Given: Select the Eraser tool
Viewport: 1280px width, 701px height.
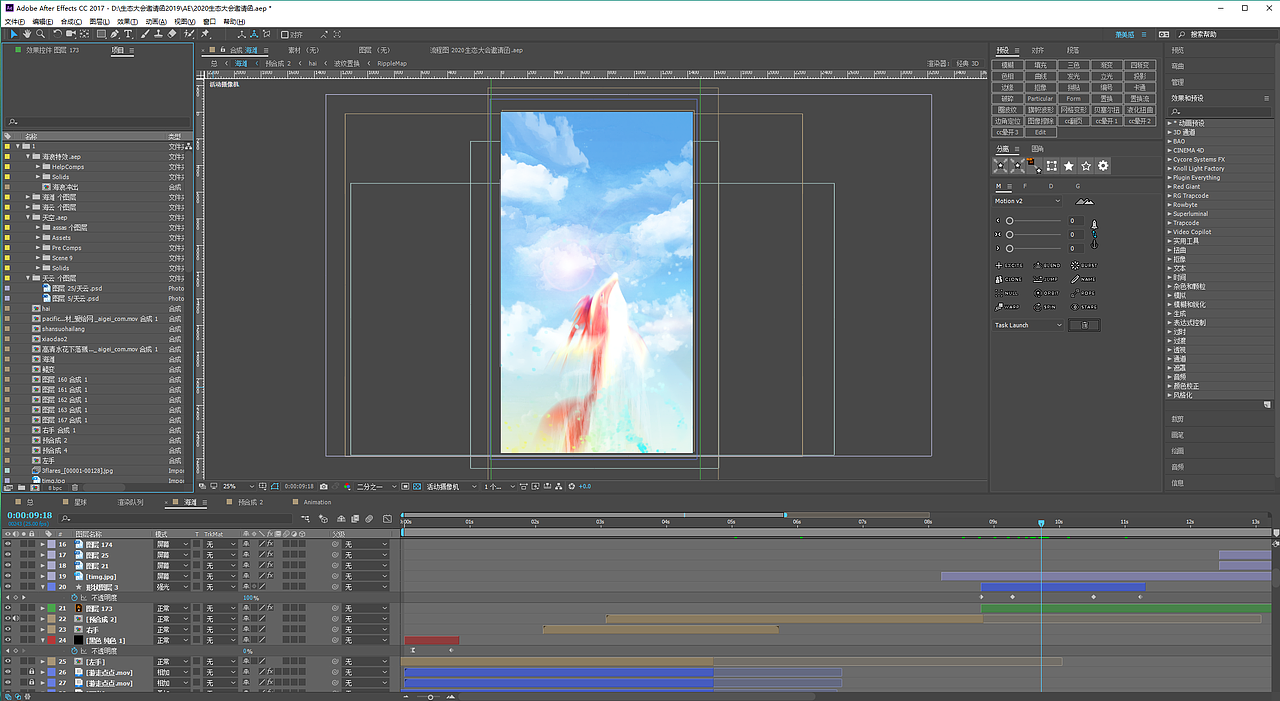Looking at the screenshot, I should (x=171, y=34).
